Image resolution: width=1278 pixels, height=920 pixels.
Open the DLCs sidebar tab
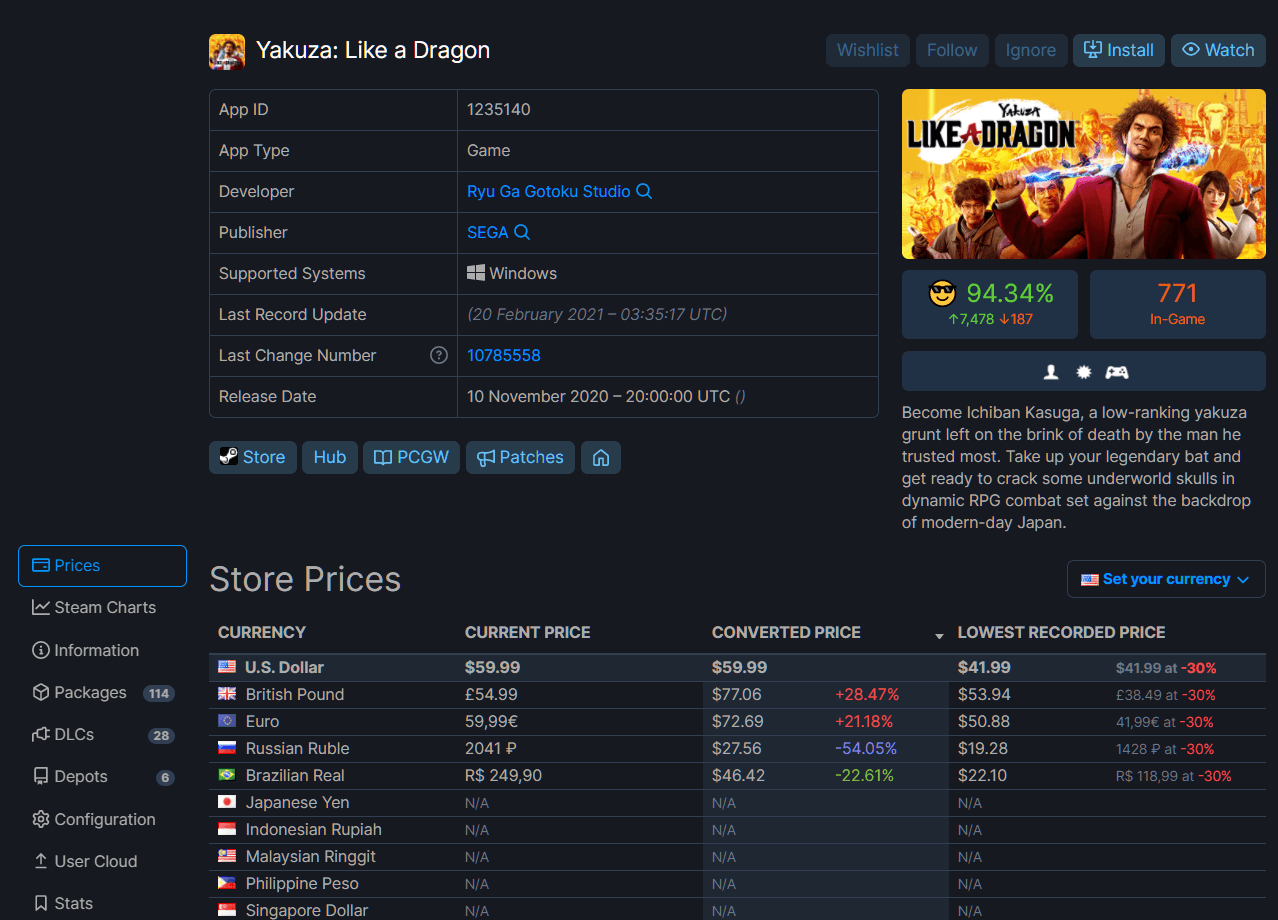click(x=102, y=734)
